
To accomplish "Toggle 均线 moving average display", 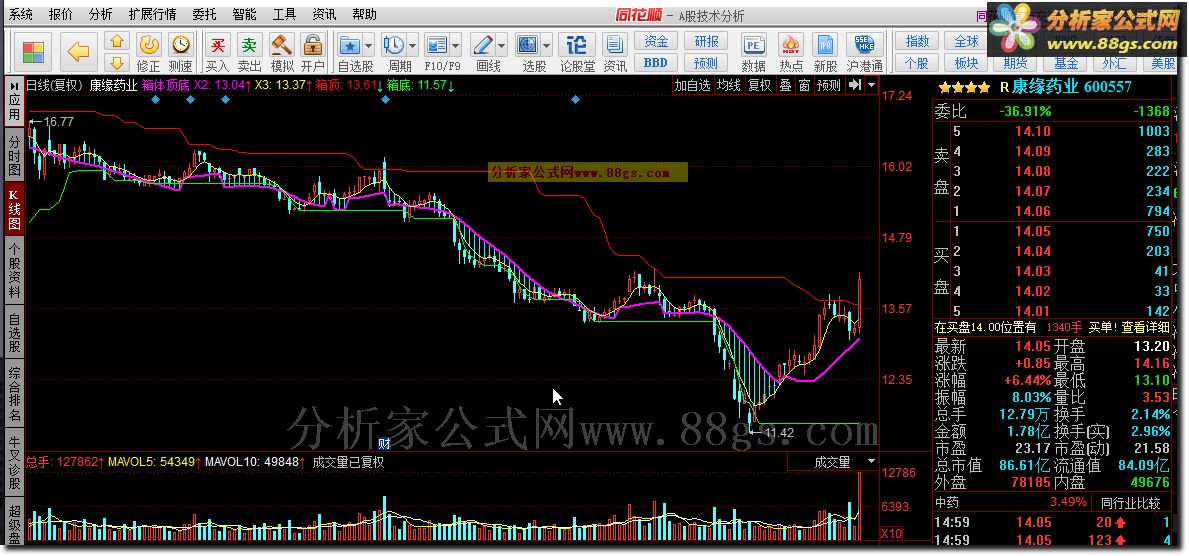I will (729, 86).
